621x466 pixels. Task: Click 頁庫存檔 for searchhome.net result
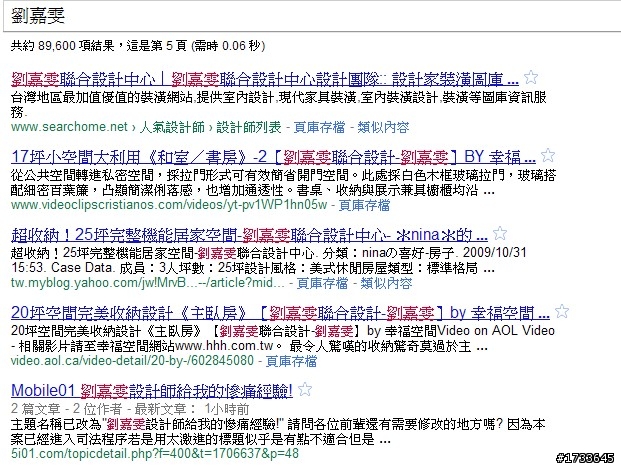coord(319,127)
